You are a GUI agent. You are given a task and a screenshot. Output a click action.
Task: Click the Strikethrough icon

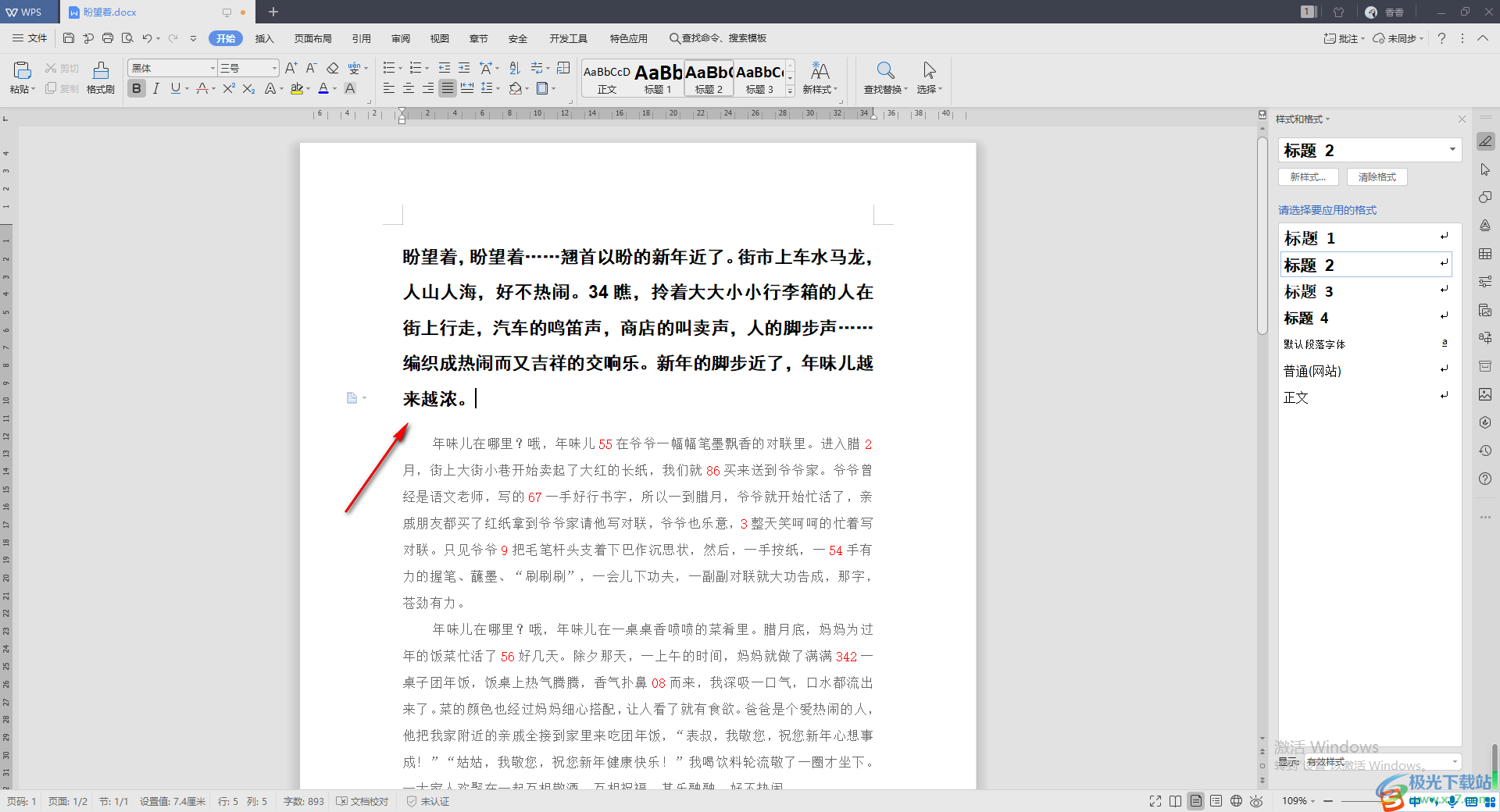coord(203,88)
